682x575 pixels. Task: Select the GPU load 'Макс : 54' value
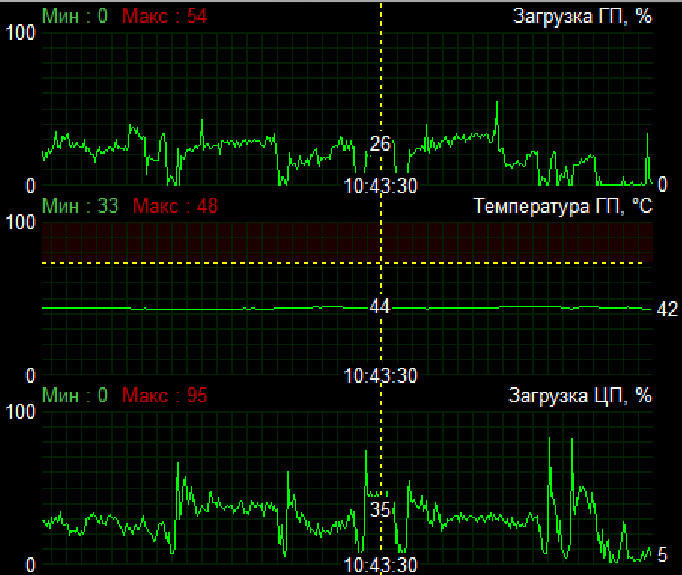[164, 16]
